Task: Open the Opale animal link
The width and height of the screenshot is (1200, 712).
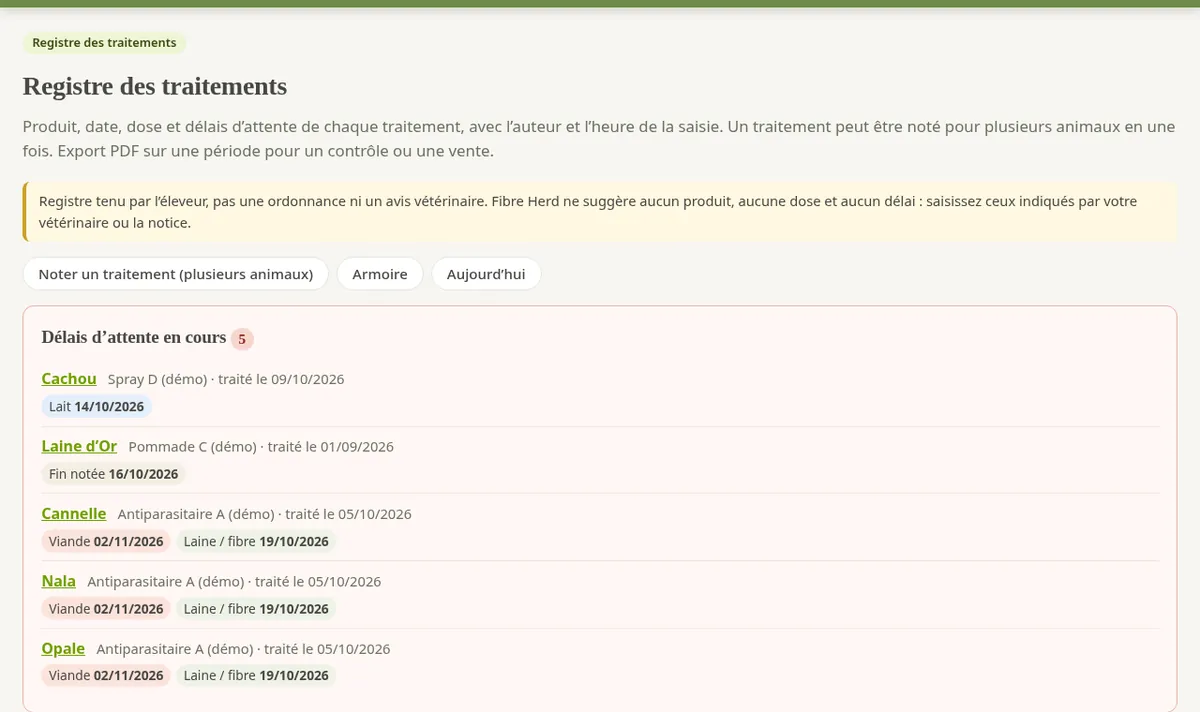Action: [x=63, y=649]
